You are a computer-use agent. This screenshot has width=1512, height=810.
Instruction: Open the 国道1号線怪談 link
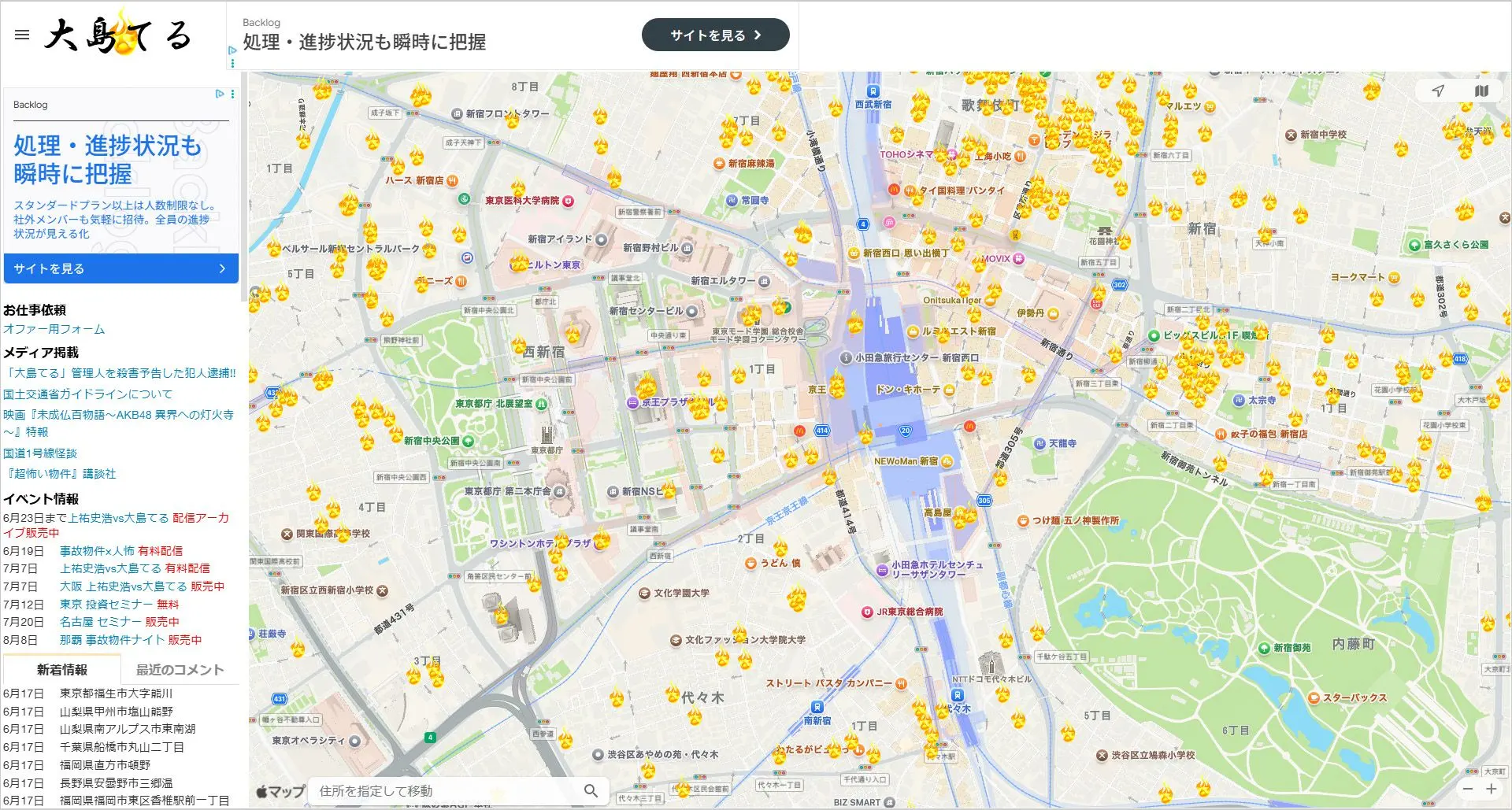click(x=40, y=453)
